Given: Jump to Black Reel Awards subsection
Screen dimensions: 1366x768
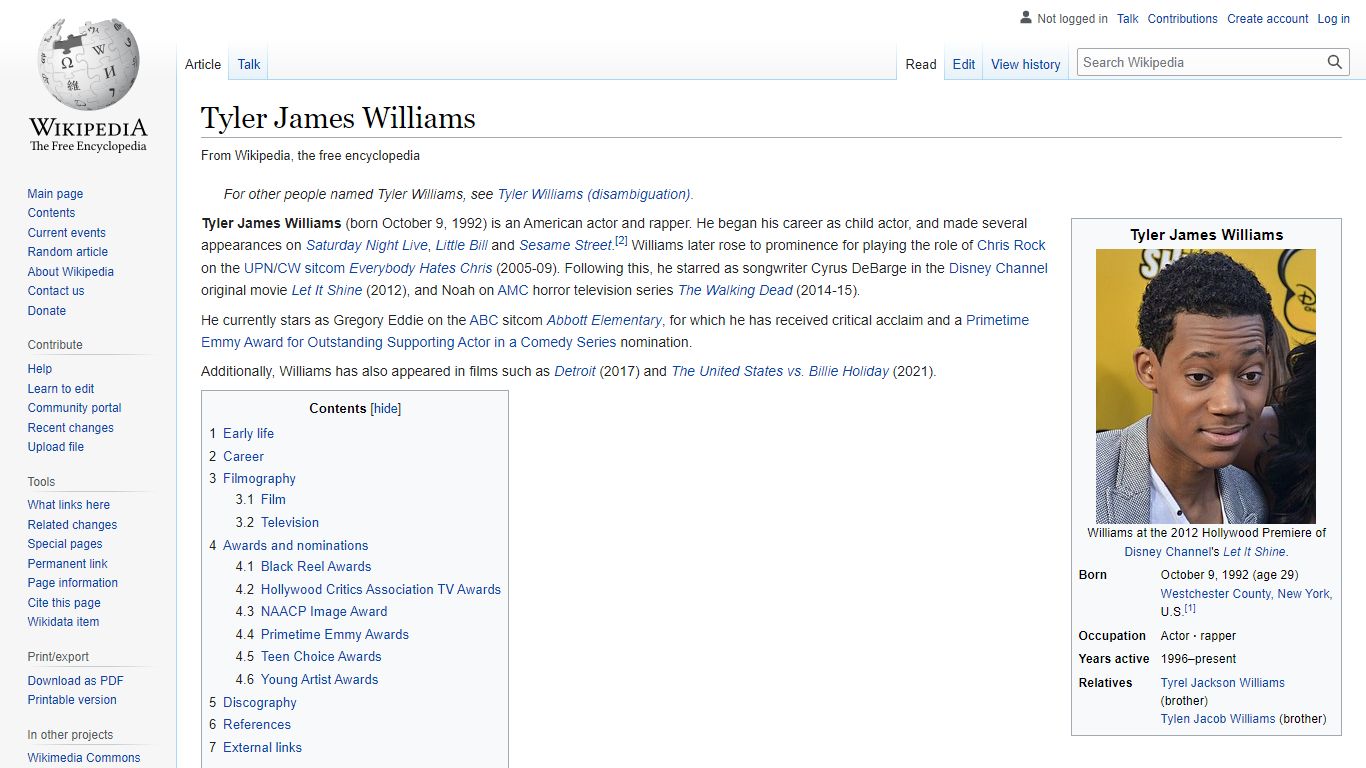Looking at the screenshot, I should coord(316,566).
